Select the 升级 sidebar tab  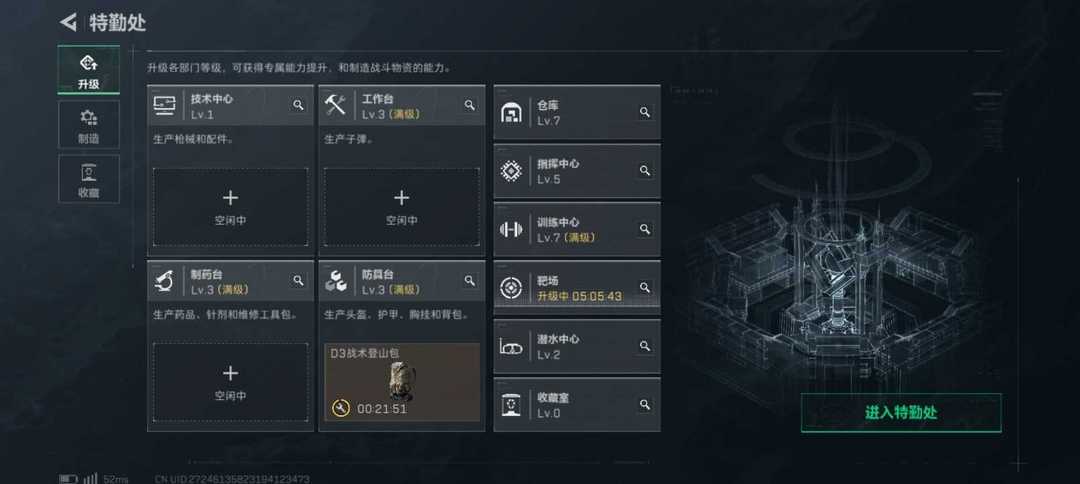[x=88, y=70]
